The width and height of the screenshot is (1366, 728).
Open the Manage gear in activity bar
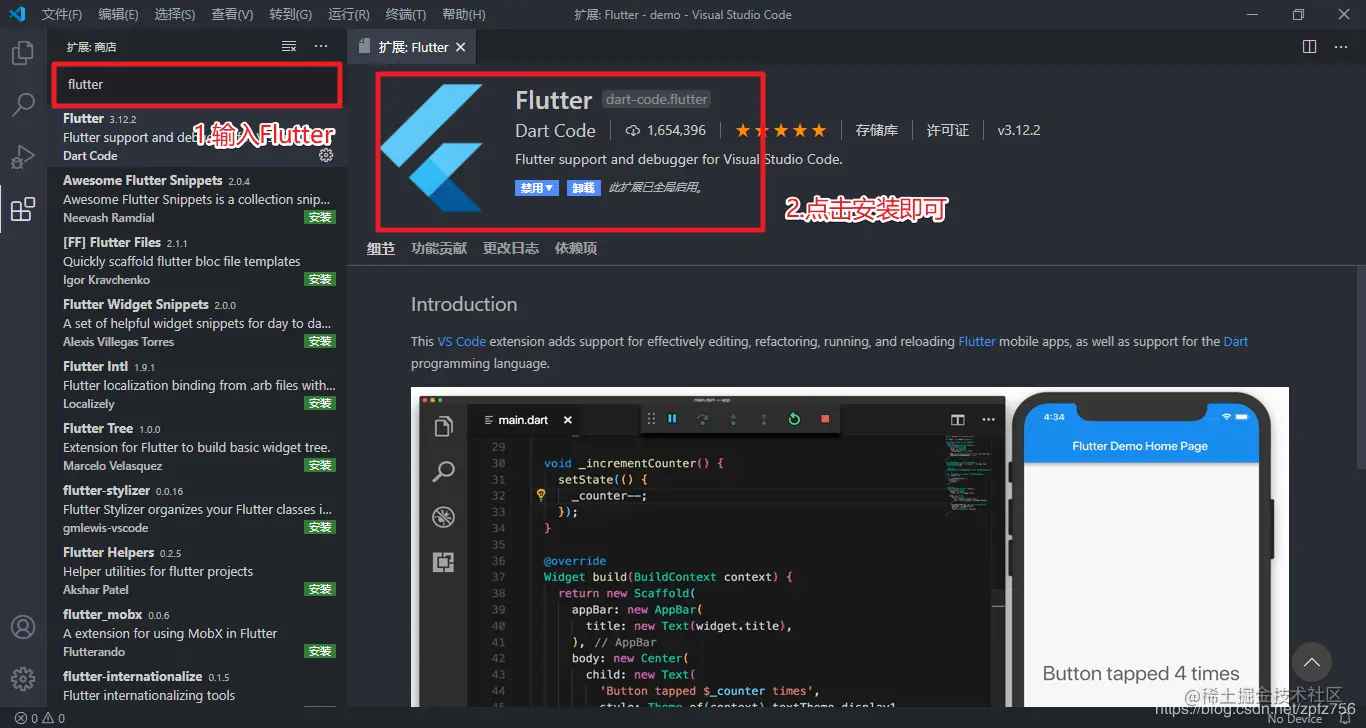click(22, 677)
